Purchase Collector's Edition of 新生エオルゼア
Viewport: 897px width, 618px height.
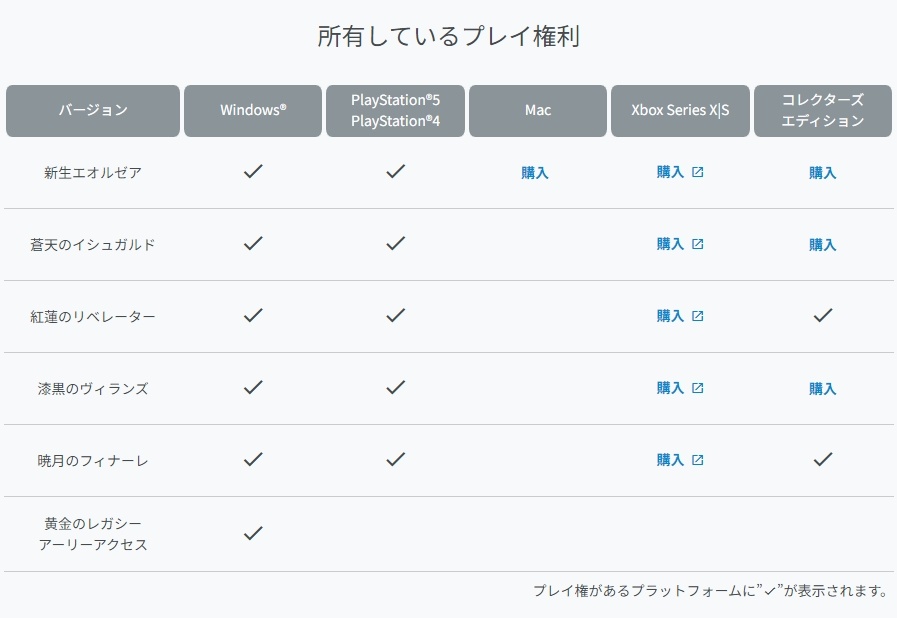823,172
